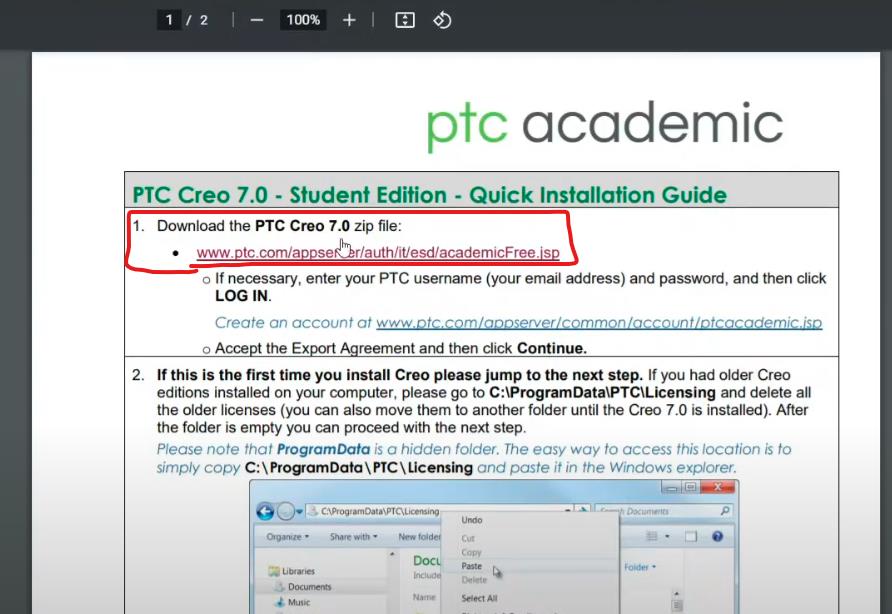Open the ptcacademic.jsp account creation link
This screenshot has width=892, height=614.
coord(599,323)
